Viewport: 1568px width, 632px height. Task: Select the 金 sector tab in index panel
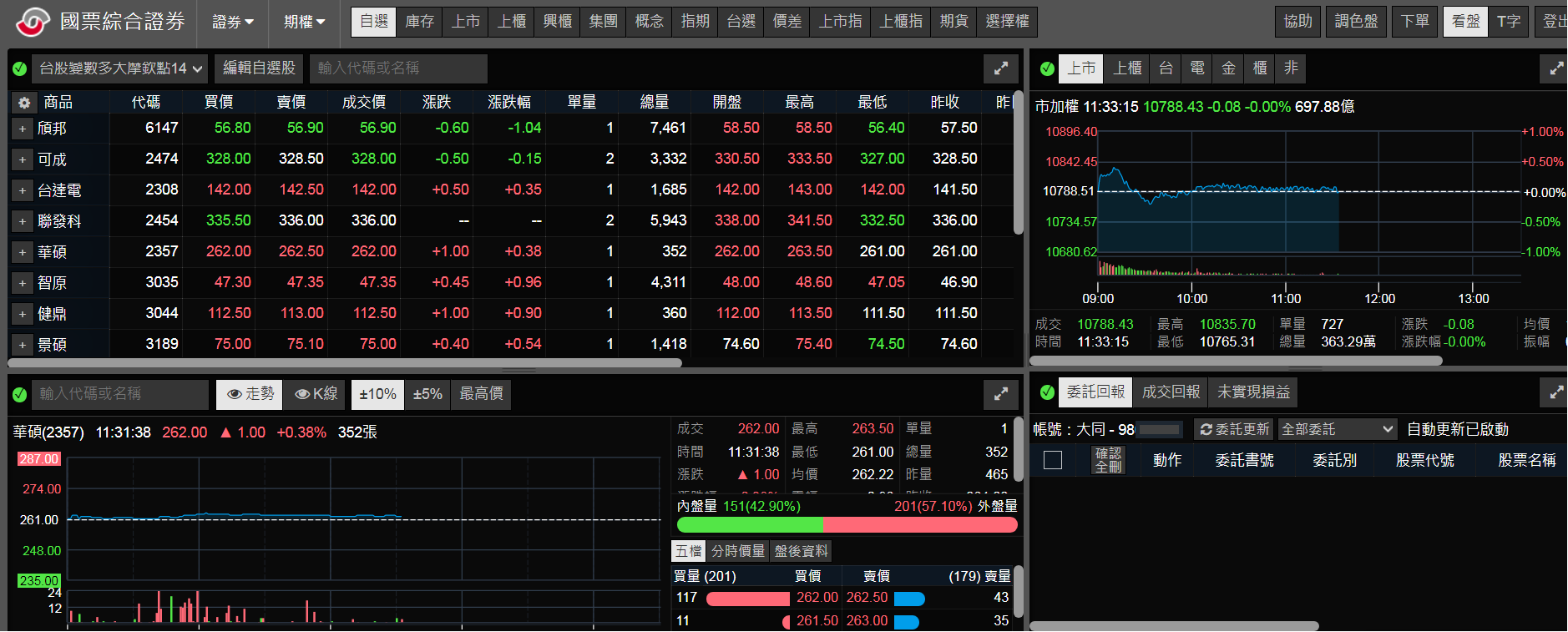[1228, 68]
